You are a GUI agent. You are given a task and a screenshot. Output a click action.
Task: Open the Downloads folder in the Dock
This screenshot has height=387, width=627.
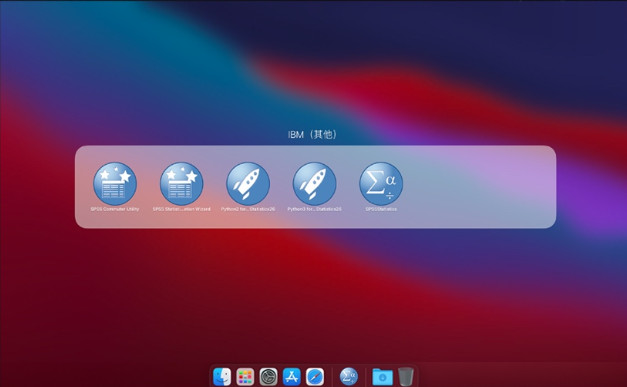click(382, 377)
